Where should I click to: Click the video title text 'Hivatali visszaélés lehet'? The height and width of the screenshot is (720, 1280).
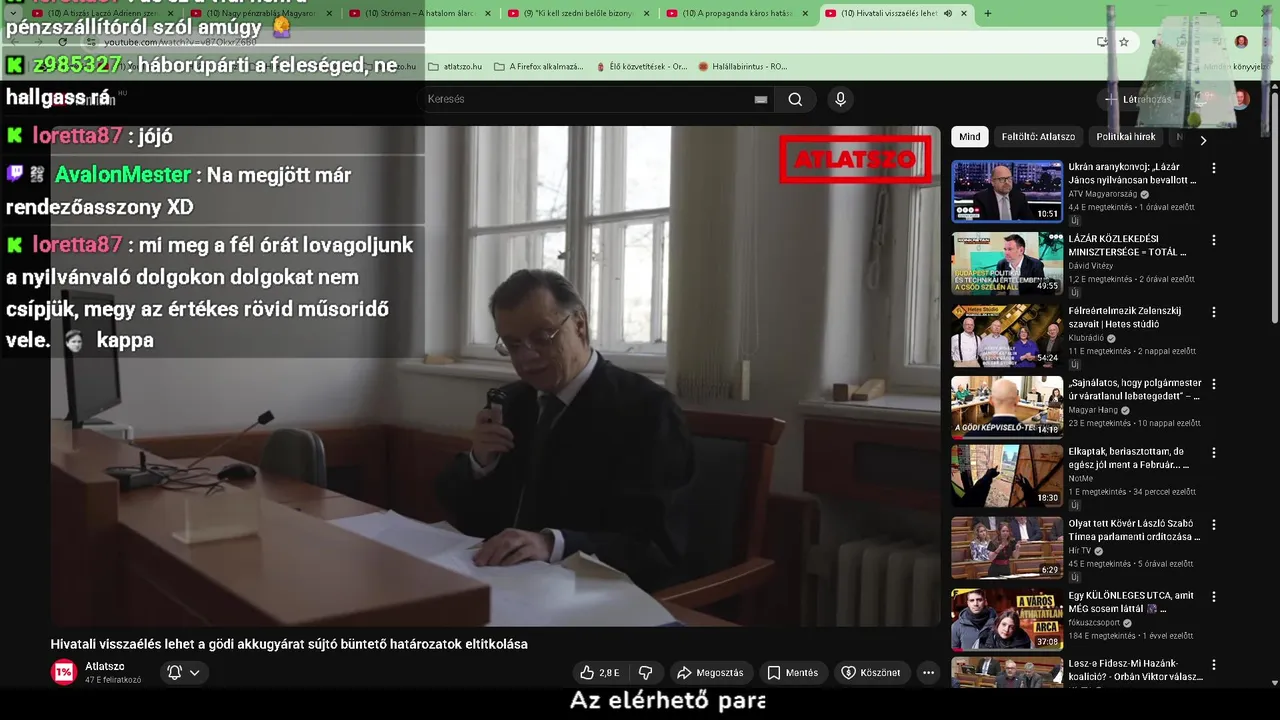(x=289, y=644)
